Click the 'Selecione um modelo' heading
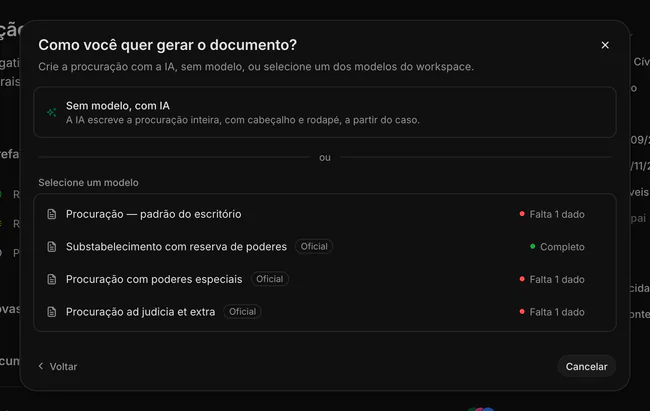The height and width of the screenshot is (411, 650). 88,182
